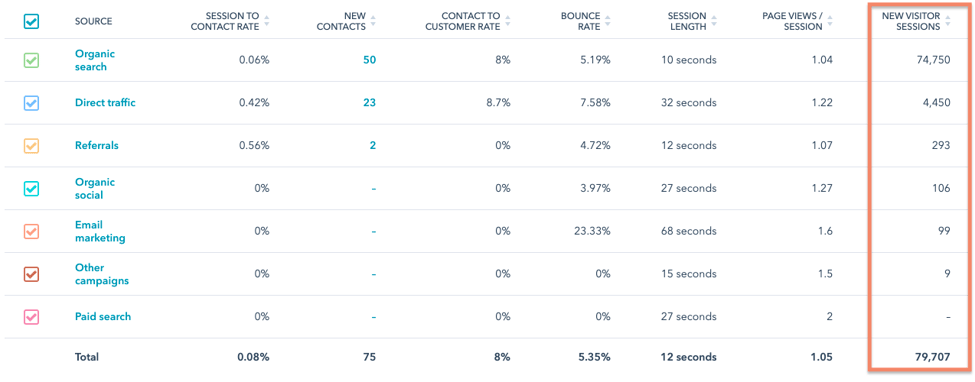Toggle the select-all checkbox in header
975x382 pixels.
pos(31,21)
